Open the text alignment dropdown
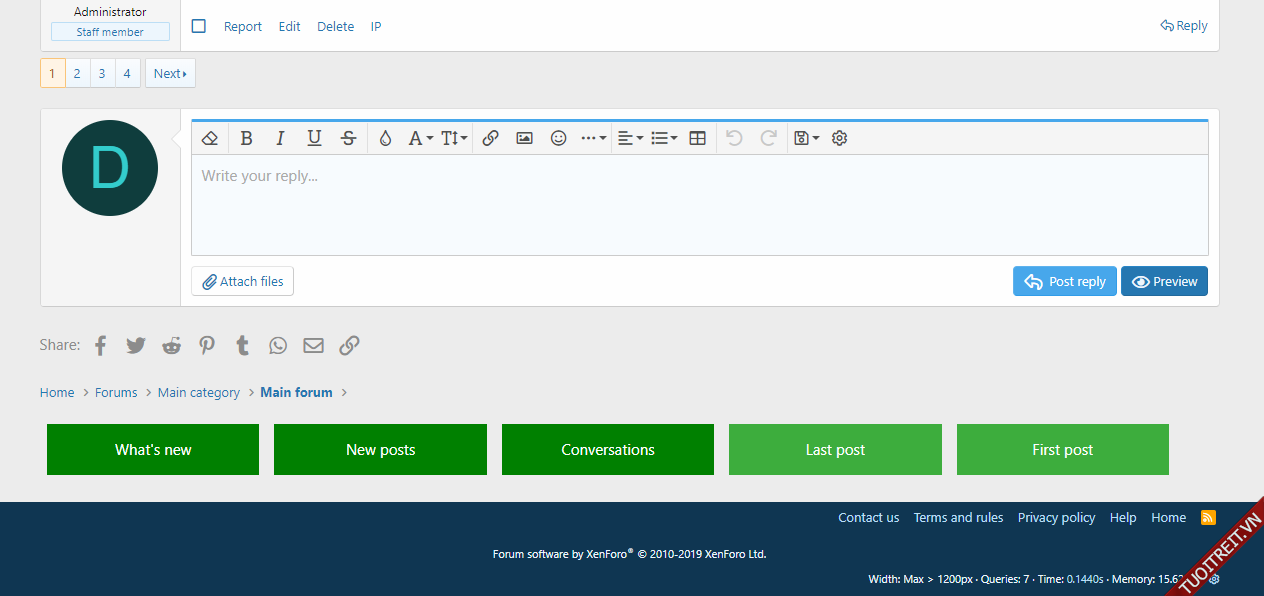This screenshot has width=1264, height=596. pos(629,138)
